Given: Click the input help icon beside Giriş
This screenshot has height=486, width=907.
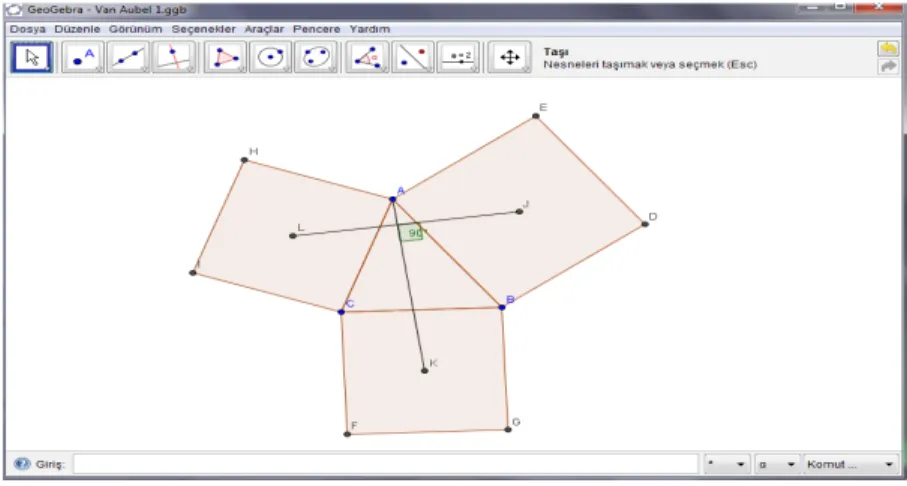Looking at the screenshot, I should pos(22,464).
